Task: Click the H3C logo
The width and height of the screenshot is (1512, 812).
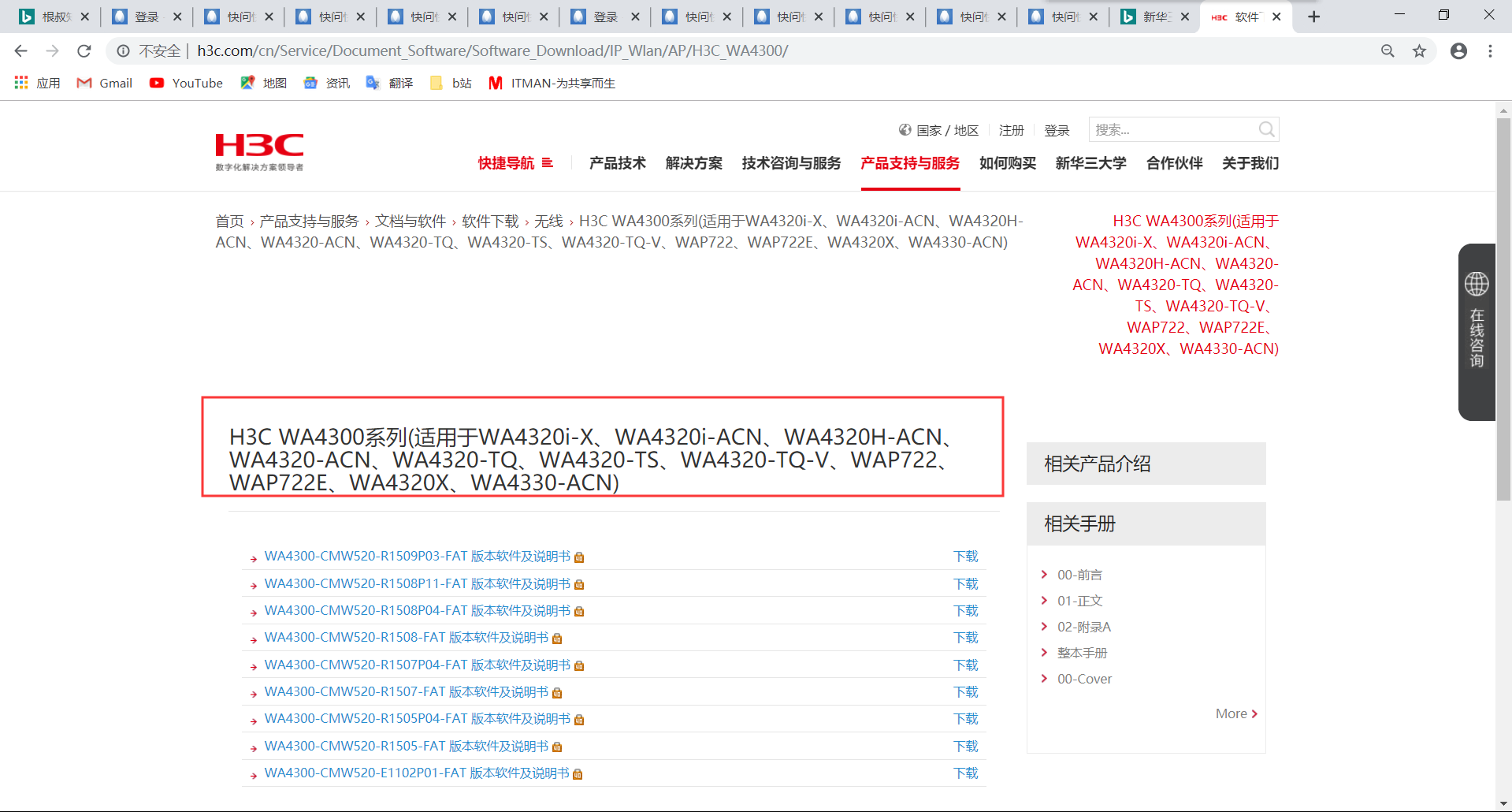Action: pos(259,152)
